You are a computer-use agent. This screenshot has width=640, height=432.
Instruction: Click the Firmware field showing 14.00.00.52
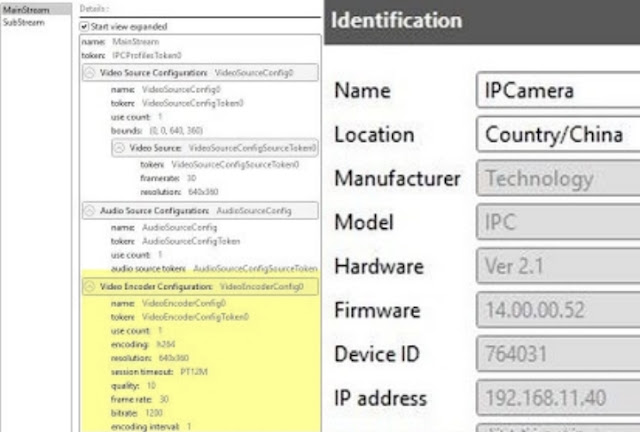click(558, 310)
